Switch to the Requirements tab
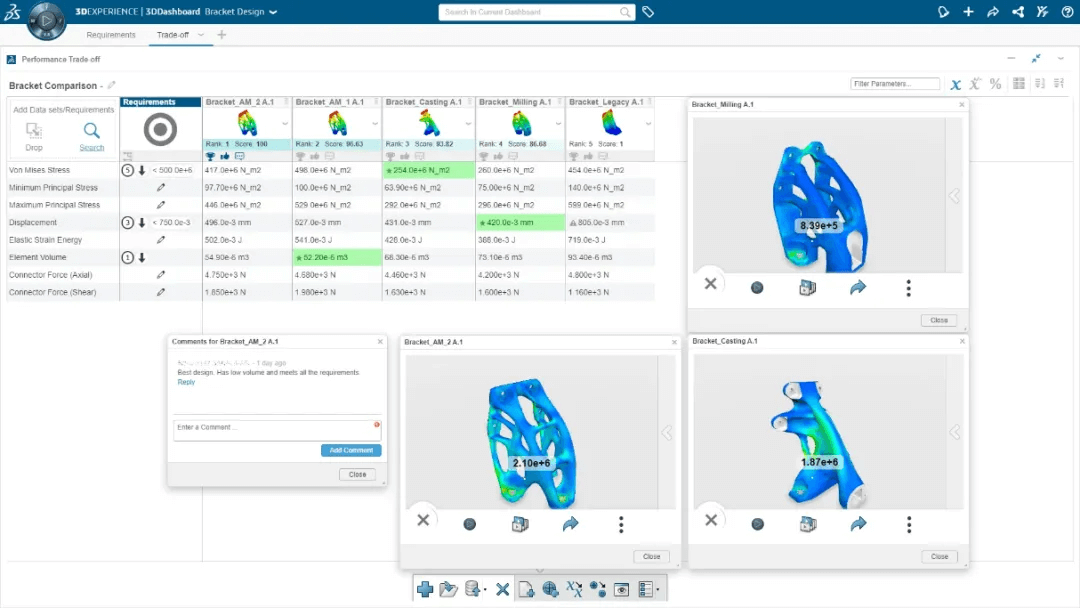 111,34
